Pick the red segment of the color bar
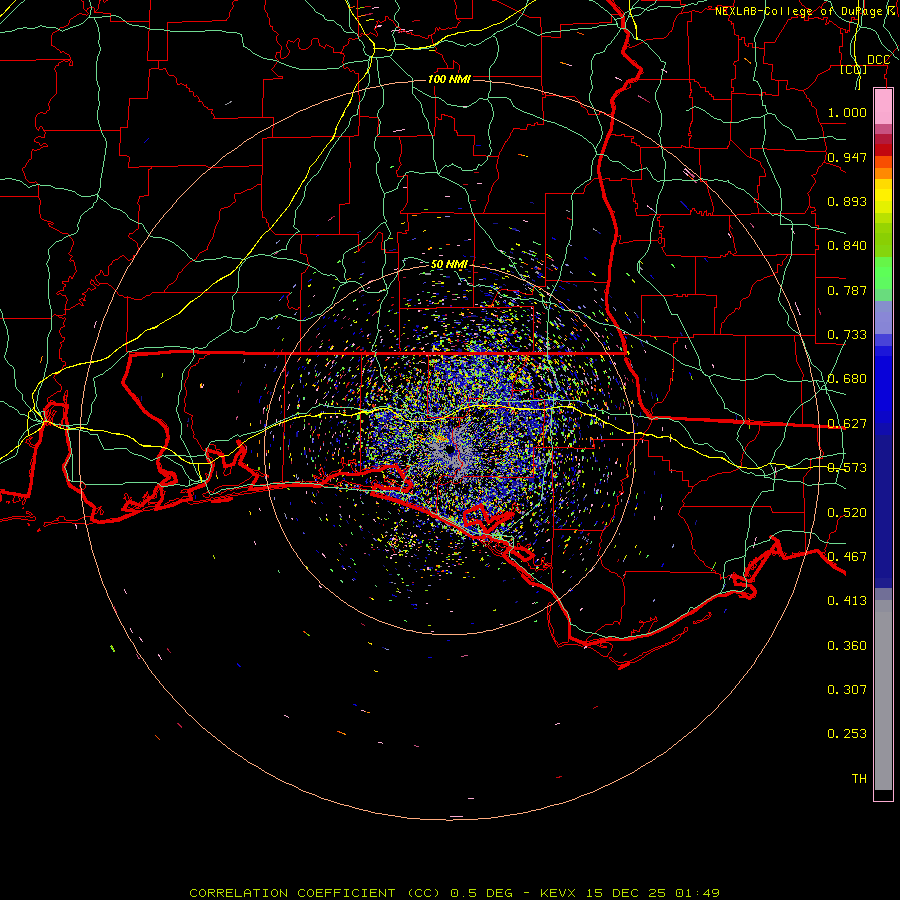Image resolution: width=900 pixels, height=900 pixels. [883, 150]
